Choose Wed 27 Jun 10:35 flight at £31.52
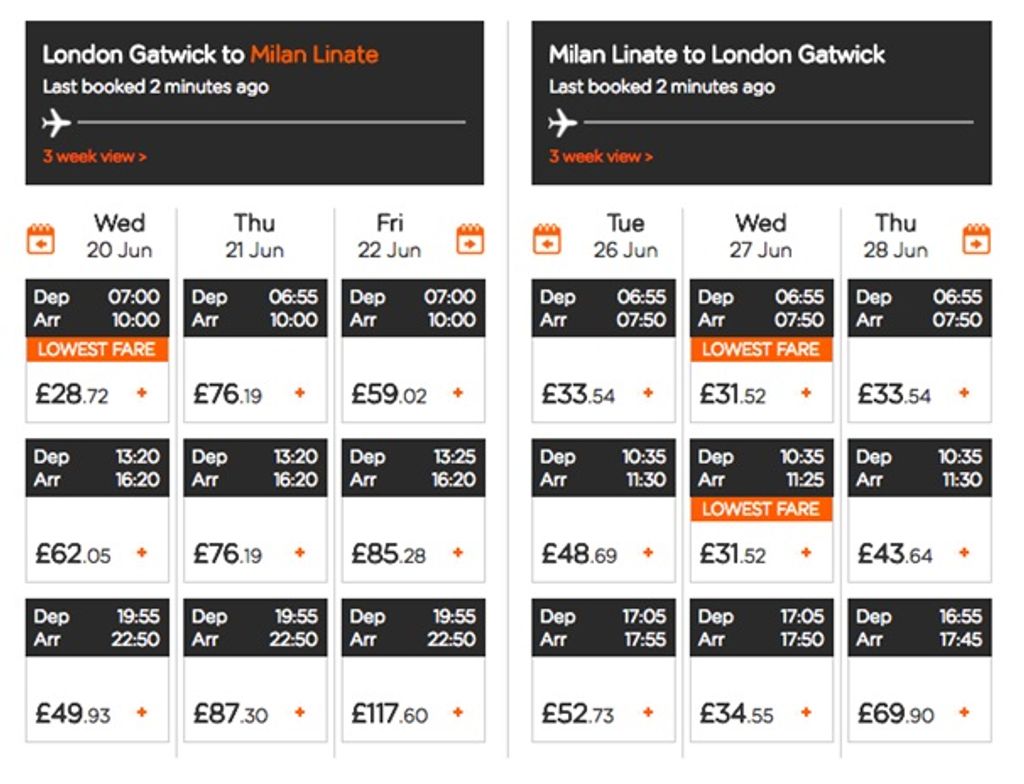 (761, 510)
